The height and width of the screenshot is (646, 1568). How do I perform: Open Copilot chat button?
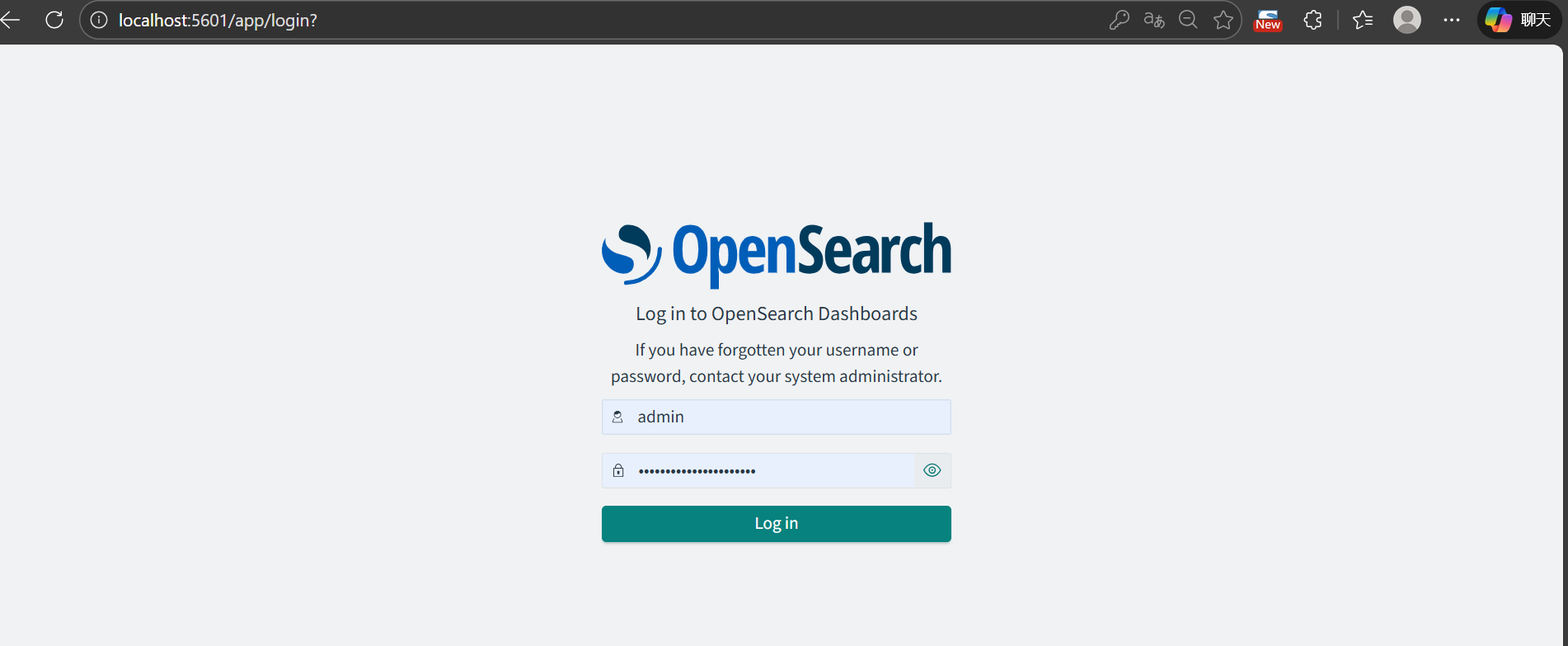pyautogui.click(x=1519, y=20)
